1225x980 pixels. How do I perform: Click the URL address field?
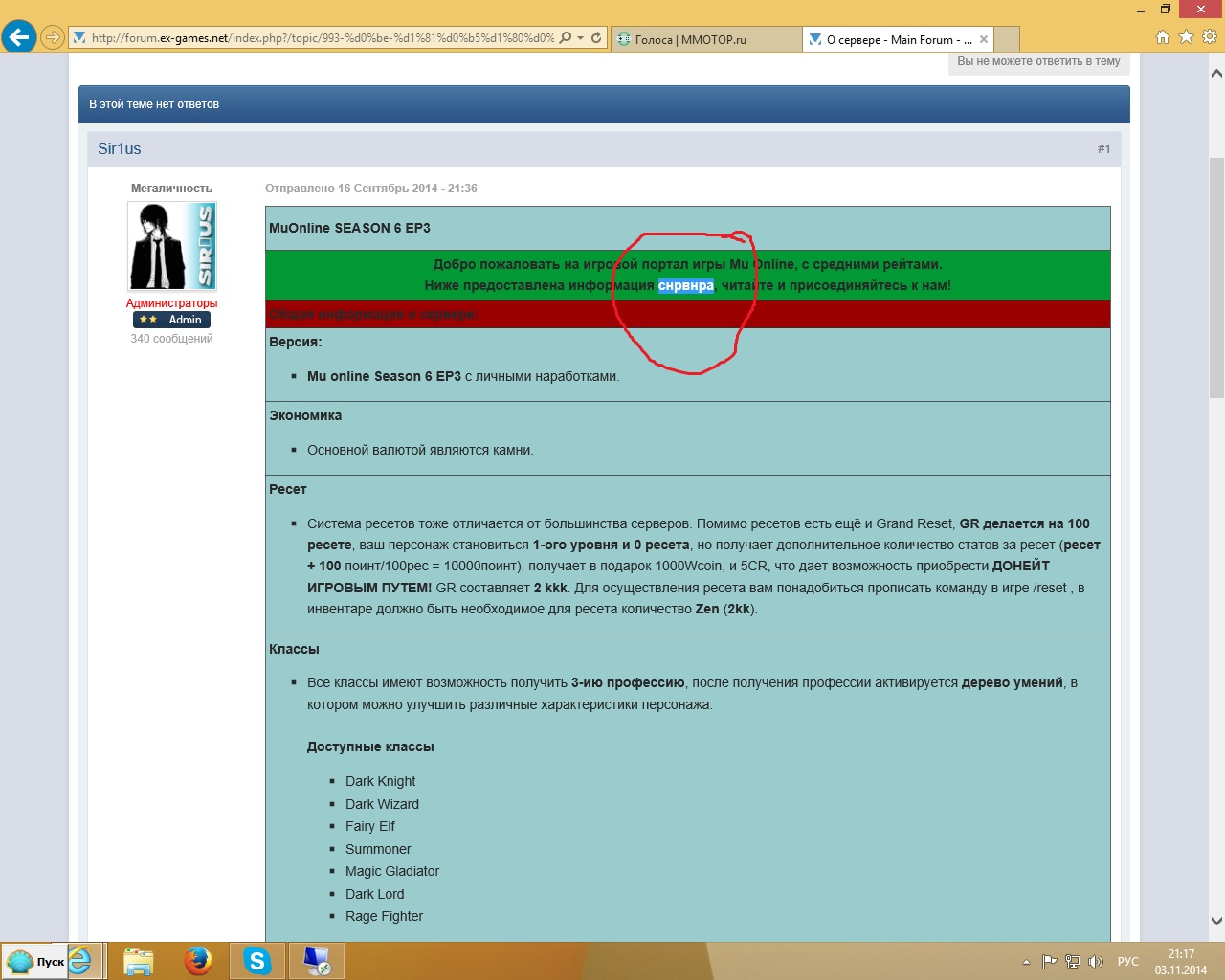(323, 38)
